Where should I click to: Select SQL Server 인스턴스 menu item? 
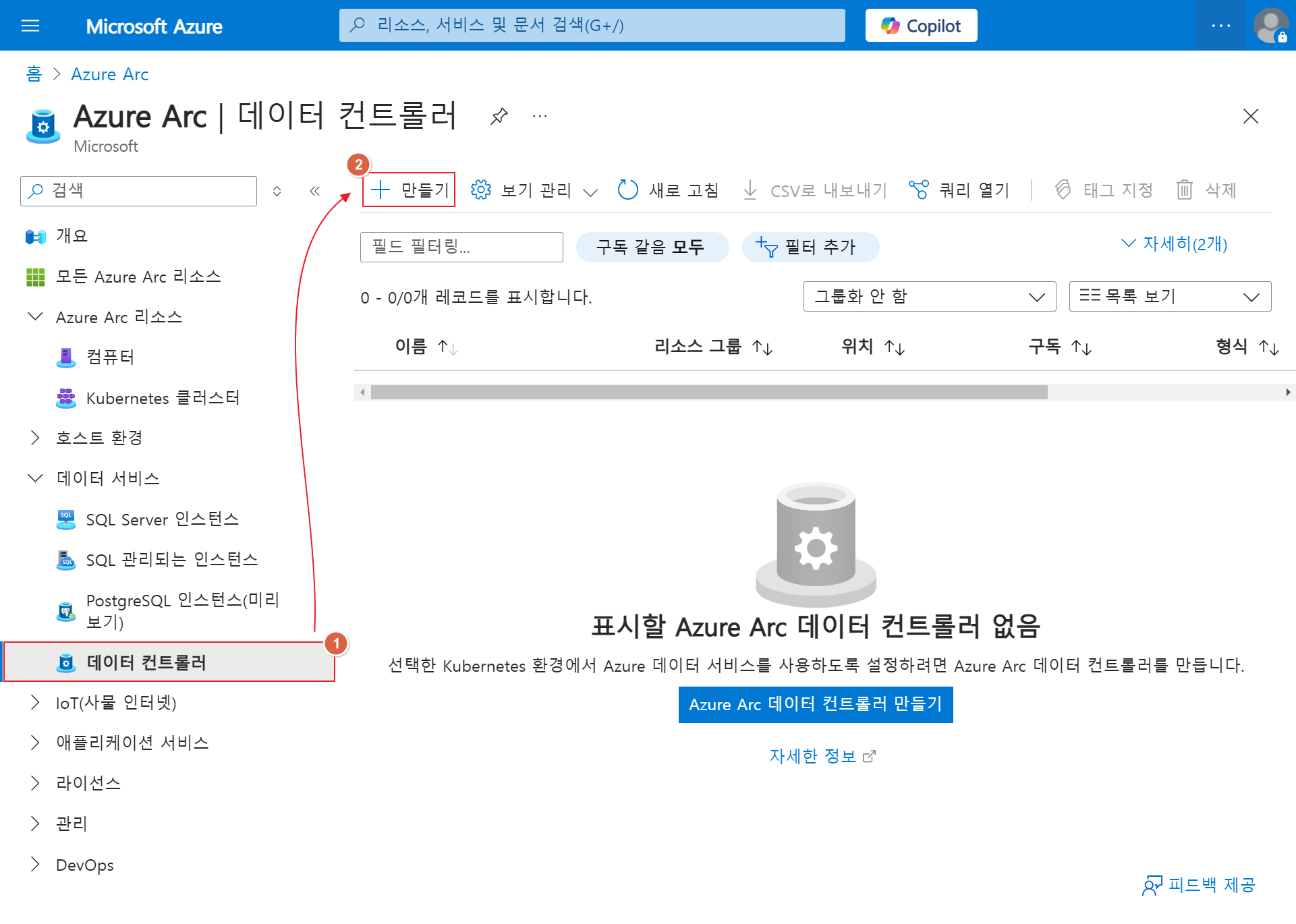click(x=162, y=519)
